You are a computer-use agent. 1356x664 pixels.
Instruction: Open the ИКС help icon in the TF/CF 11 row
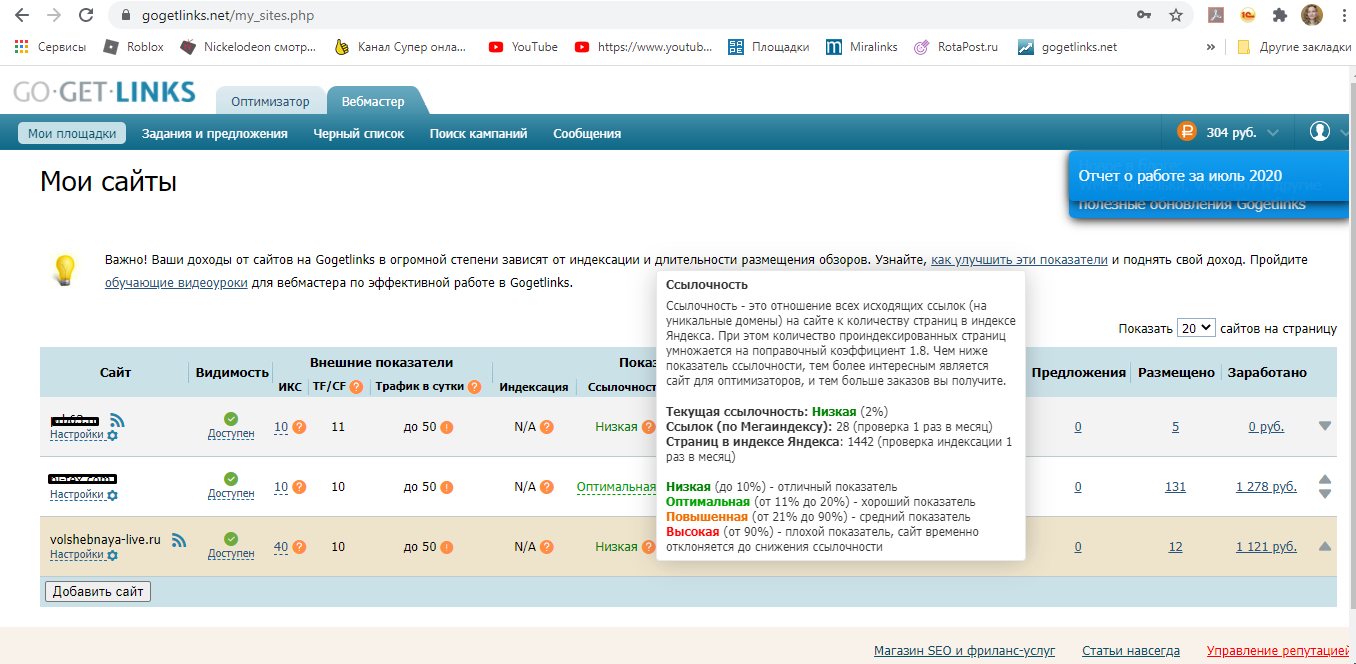pos(299,428)
